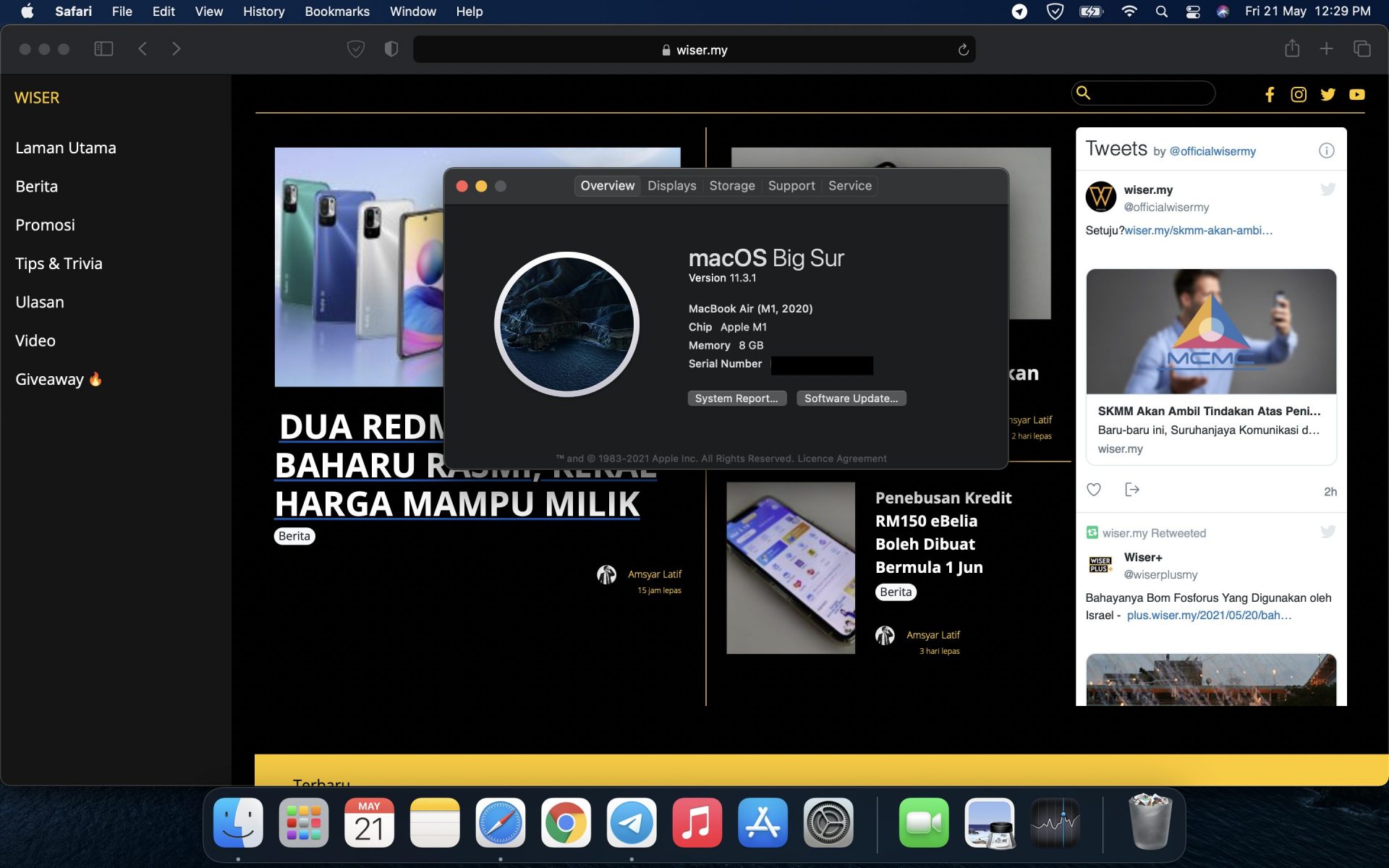The width and height of the screenshot is (1389, 868).
Task: Click the Software Update button
Action: pyautogui.click(x=851, y=399)
